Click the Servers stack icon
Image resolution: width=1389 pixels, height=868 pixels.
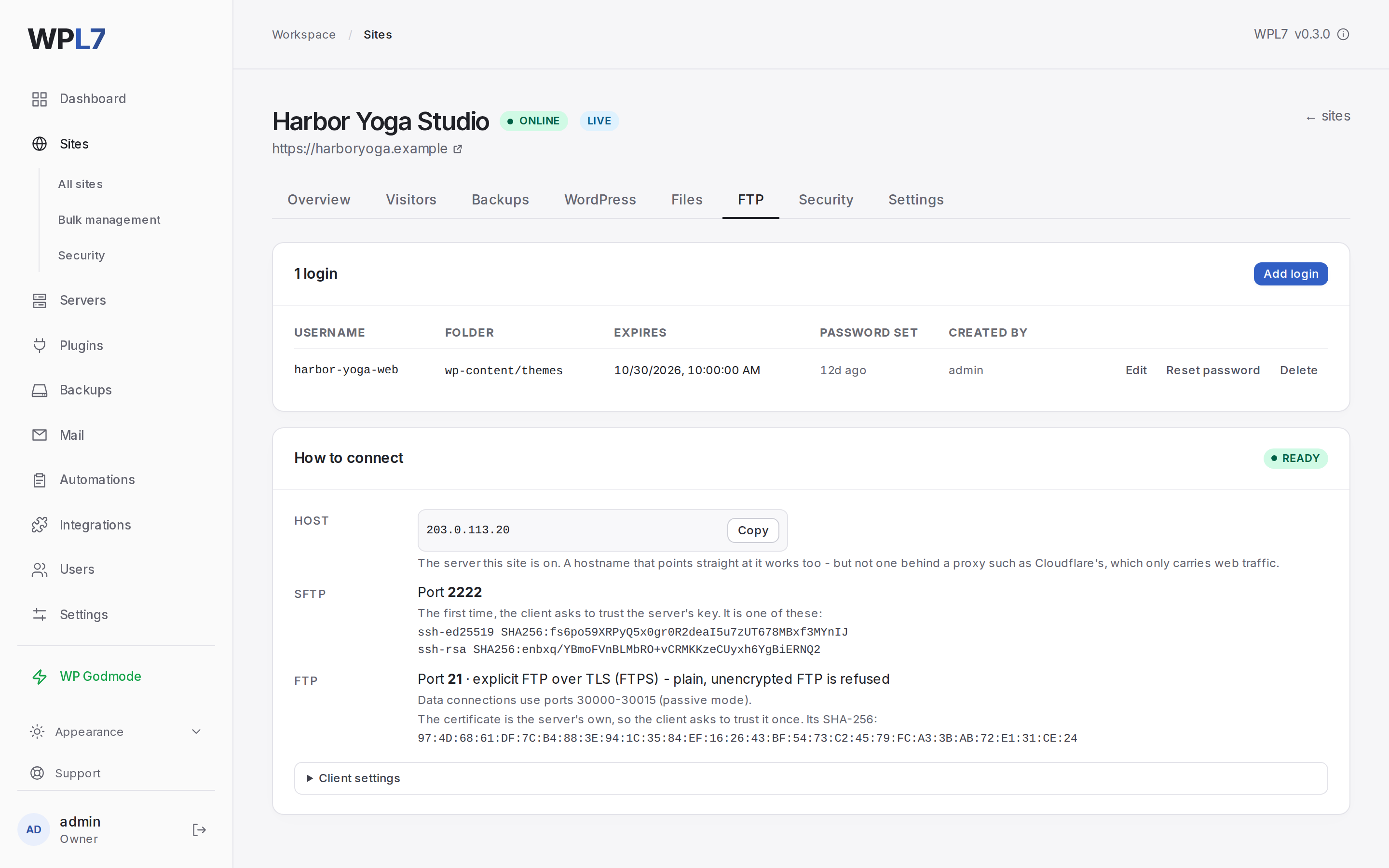(39, 300)
